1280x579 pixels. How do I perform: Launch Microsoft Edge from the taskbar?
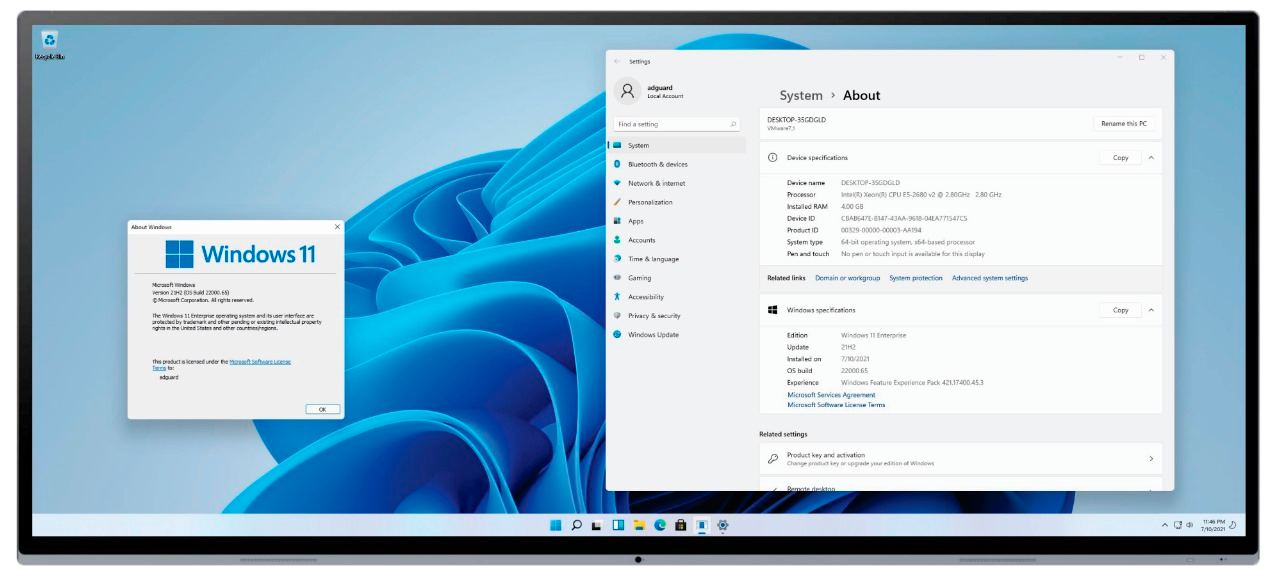(660, 524)
